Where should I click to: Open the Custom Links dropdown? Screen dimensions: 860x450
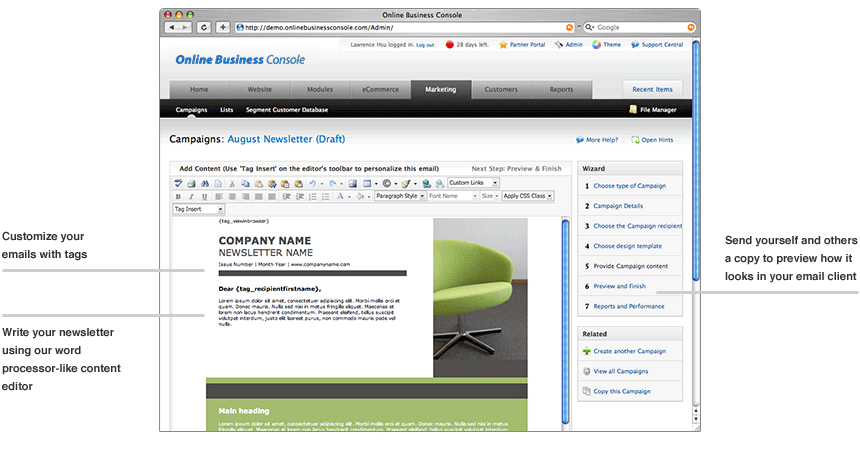coord(473,184)
